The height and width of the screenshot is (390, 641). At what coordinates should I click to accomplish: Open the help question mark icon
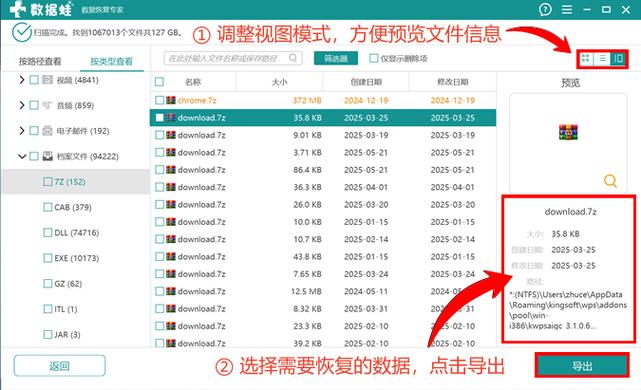point(545,9)
